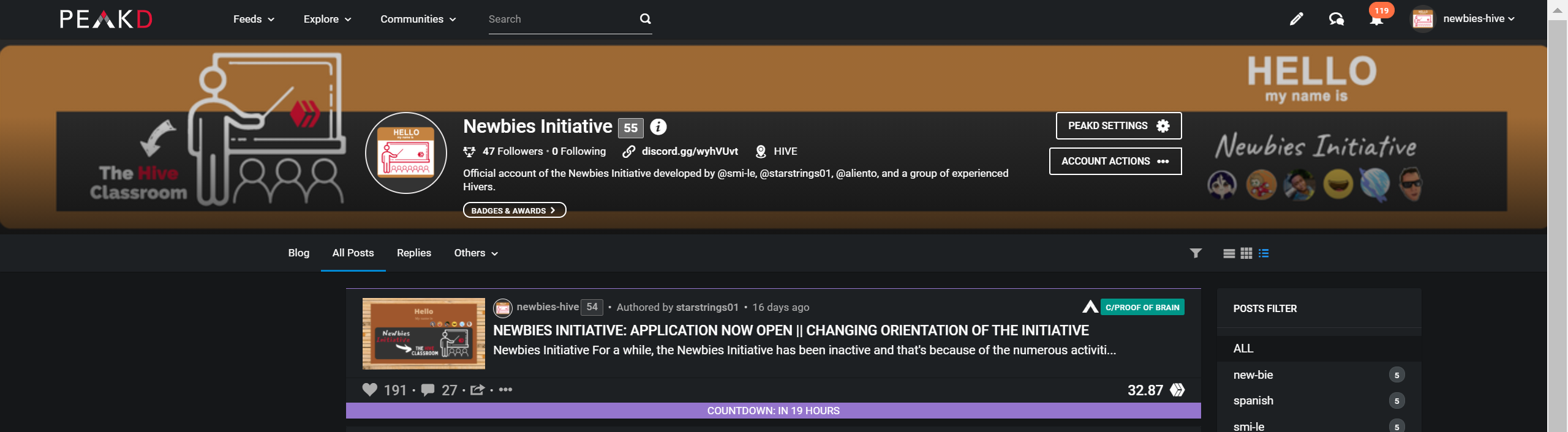Image resolution: width=1568 pixels, height=432 pixels.
Task: Click the followers icon beside 47 Followers
Action: coord(469,151)
